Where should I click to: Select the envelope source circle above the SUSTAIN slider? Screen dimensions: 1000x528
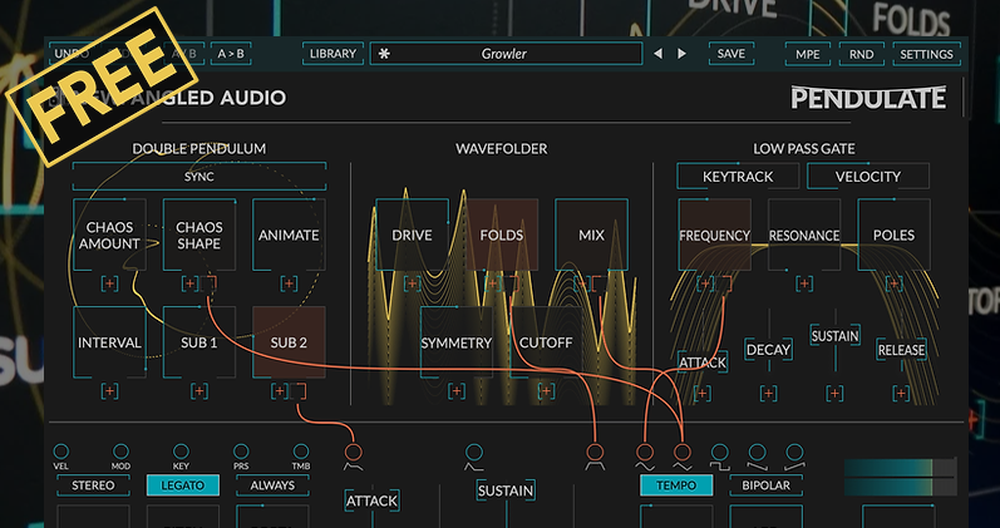coord(474,452)
